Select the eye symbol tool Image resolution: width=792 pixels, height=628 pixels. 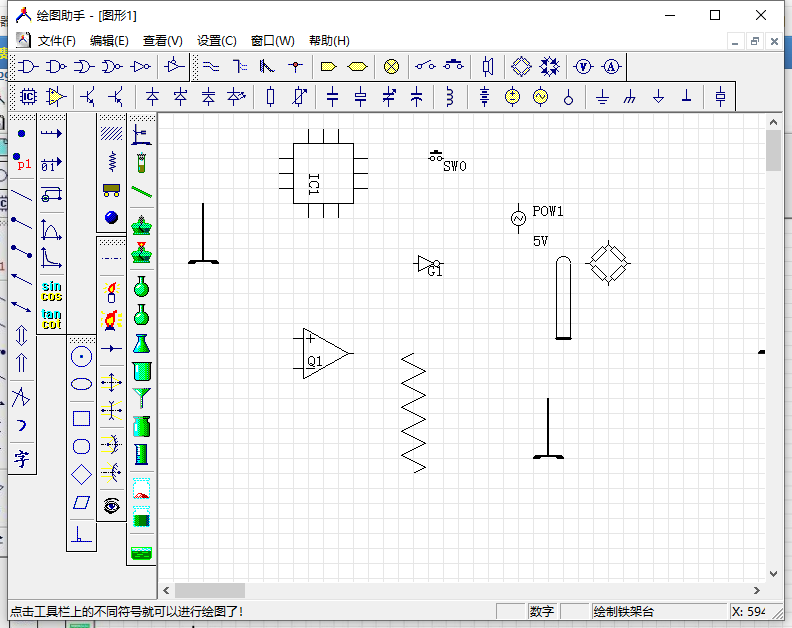[x=111, y=505]
